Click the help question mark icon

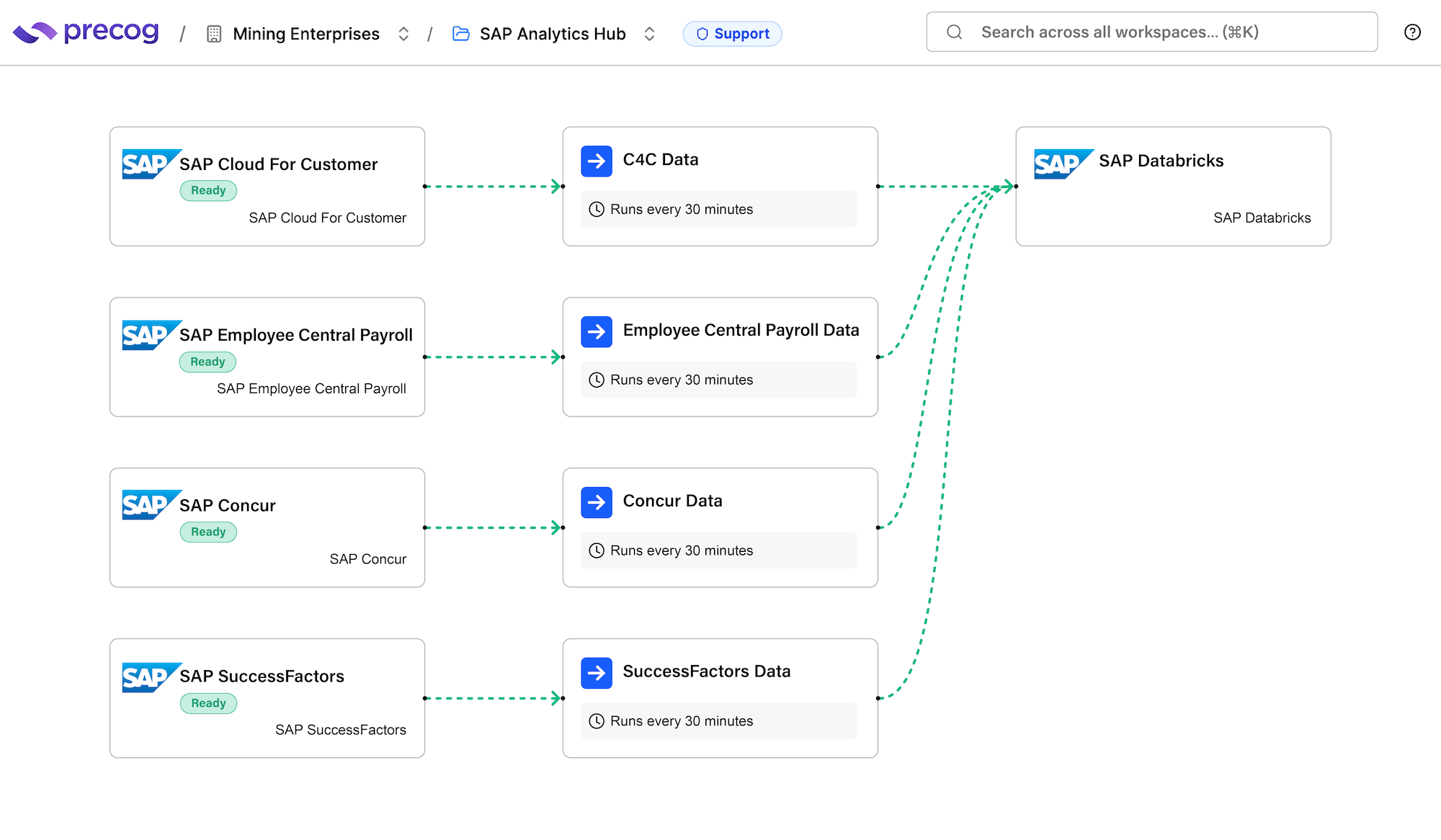coord(1412,32)
